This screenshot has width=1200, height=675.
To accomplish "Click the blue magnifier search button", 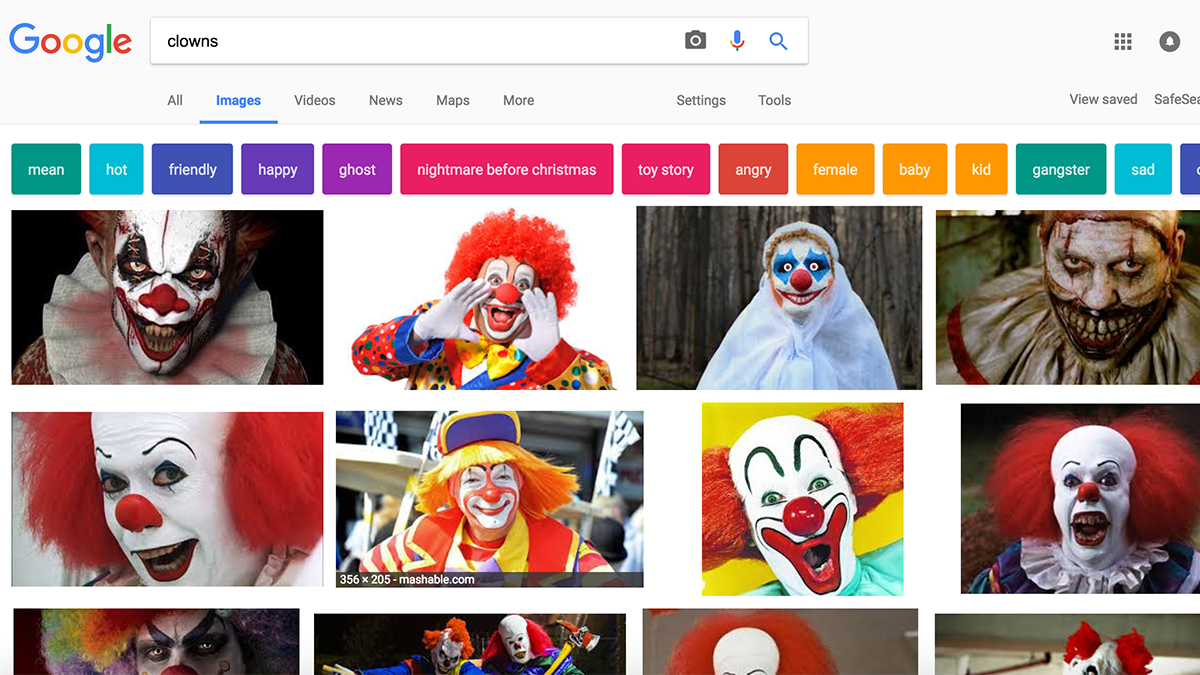I will (778, 41).
